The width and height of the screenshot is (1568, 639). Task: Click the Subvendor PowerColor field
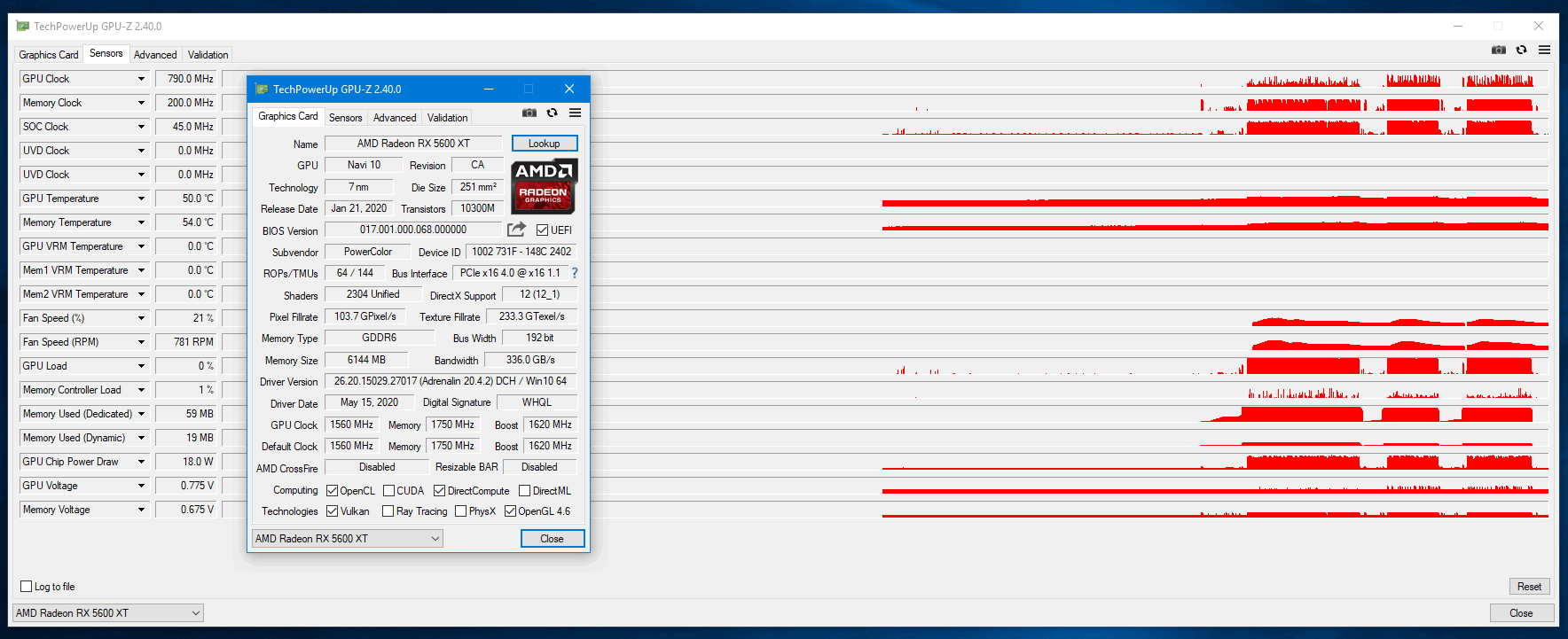(368, 252)
